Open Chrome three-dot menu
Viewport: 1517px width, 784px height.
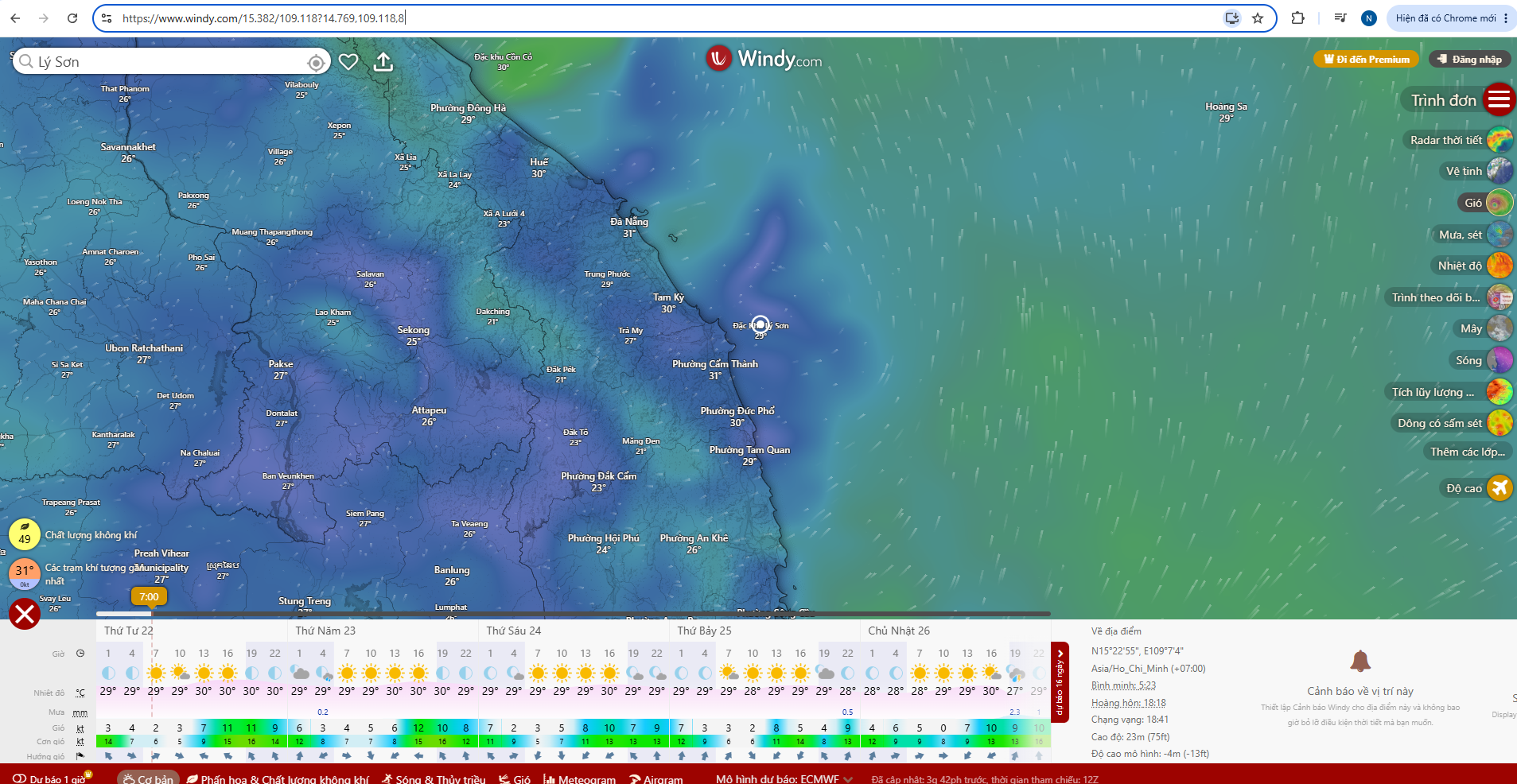1506,18
